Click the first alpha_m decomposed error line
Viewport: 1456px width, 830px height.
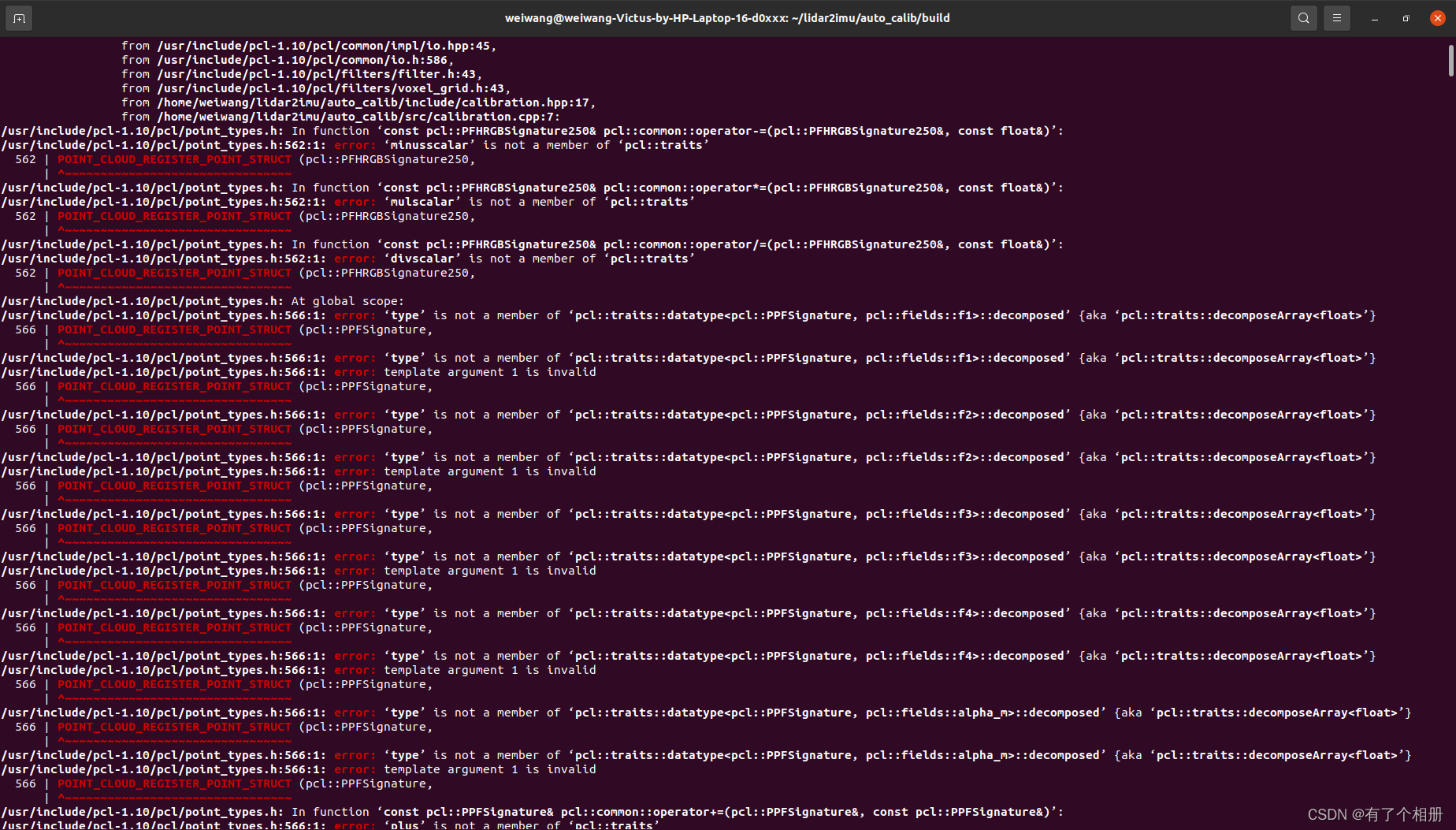click(706, 713)
